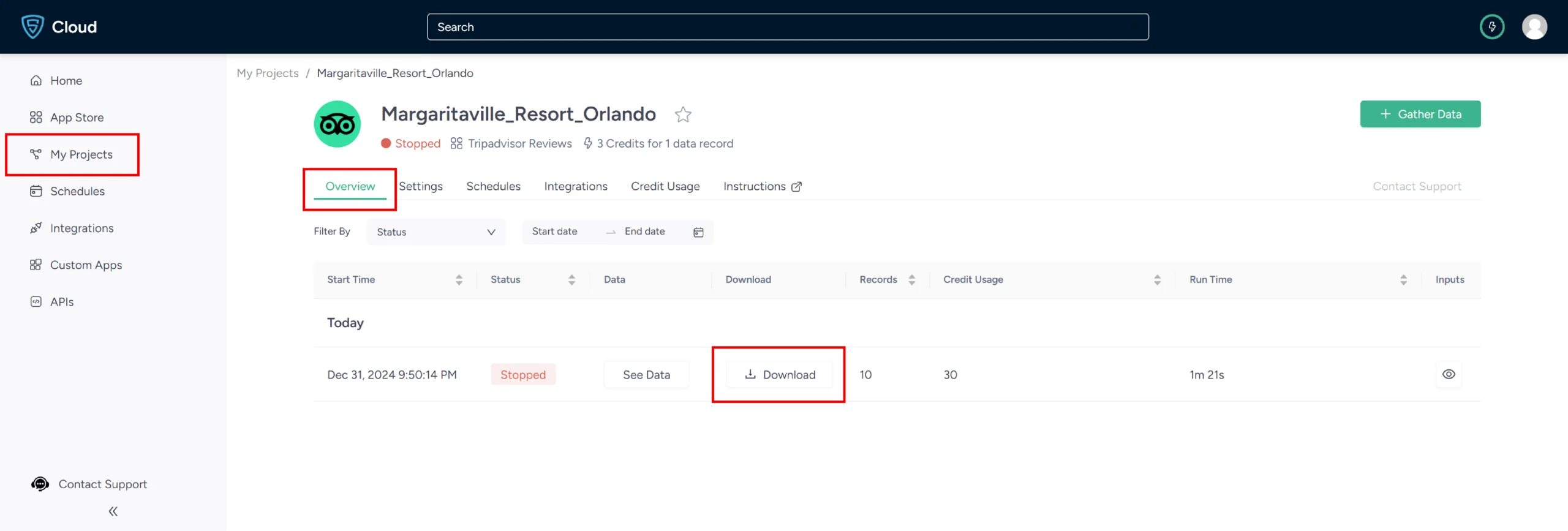Sort by Records column arrows
The width and height of the screenshot is (1568, 531).
[x=912, y=280]
